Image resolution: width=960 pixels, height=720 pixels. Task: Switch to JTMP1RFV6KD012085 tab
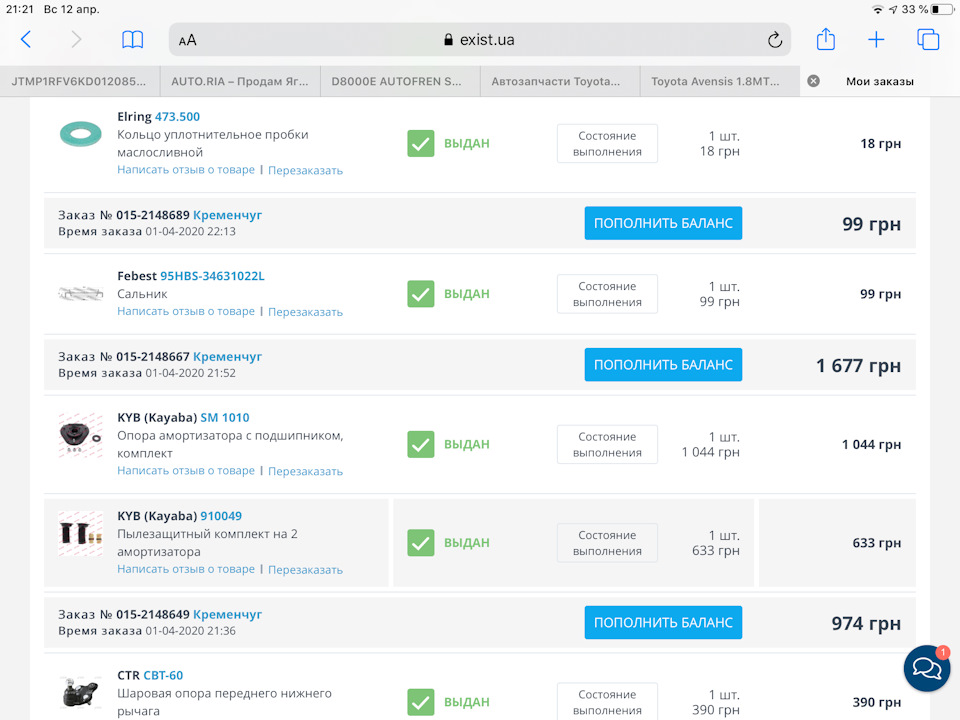[x=80, y=81]
